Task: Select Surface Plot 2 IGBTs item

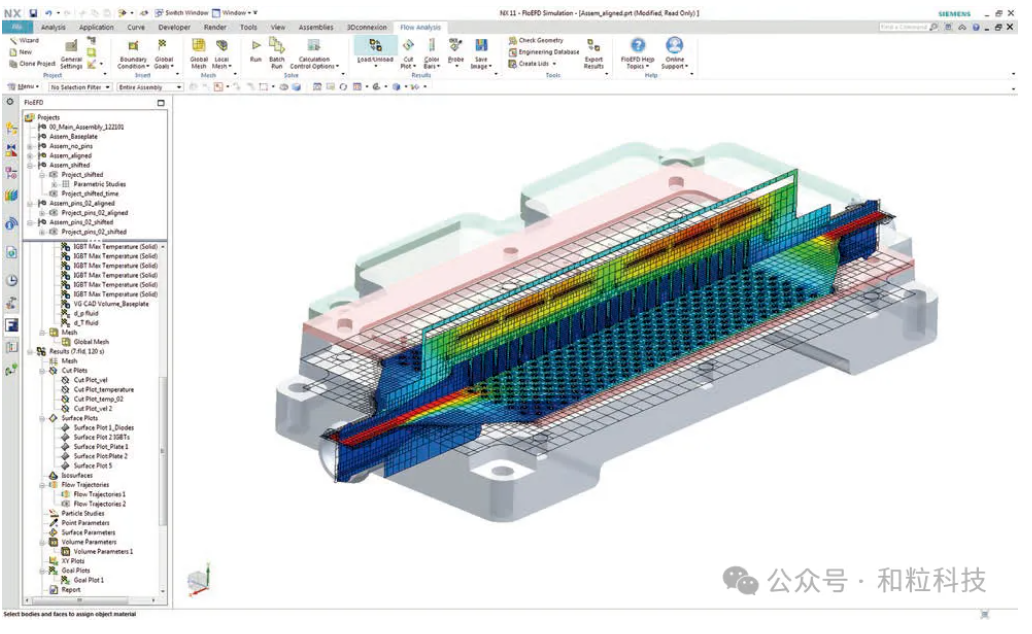Action: (103, 437)
